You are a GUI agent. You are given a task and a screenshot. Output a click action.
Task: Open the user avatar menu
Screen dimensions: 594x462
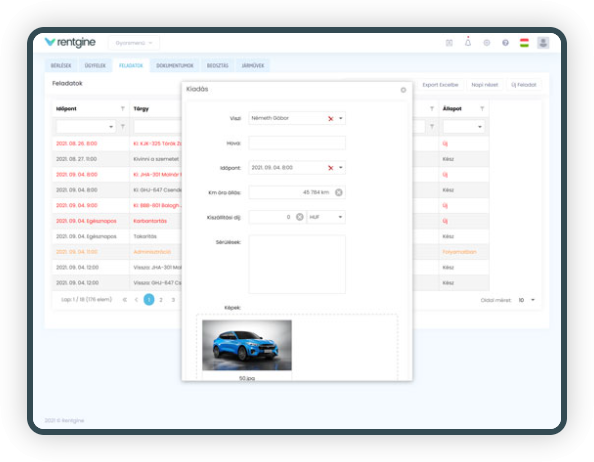coord(543,42)
